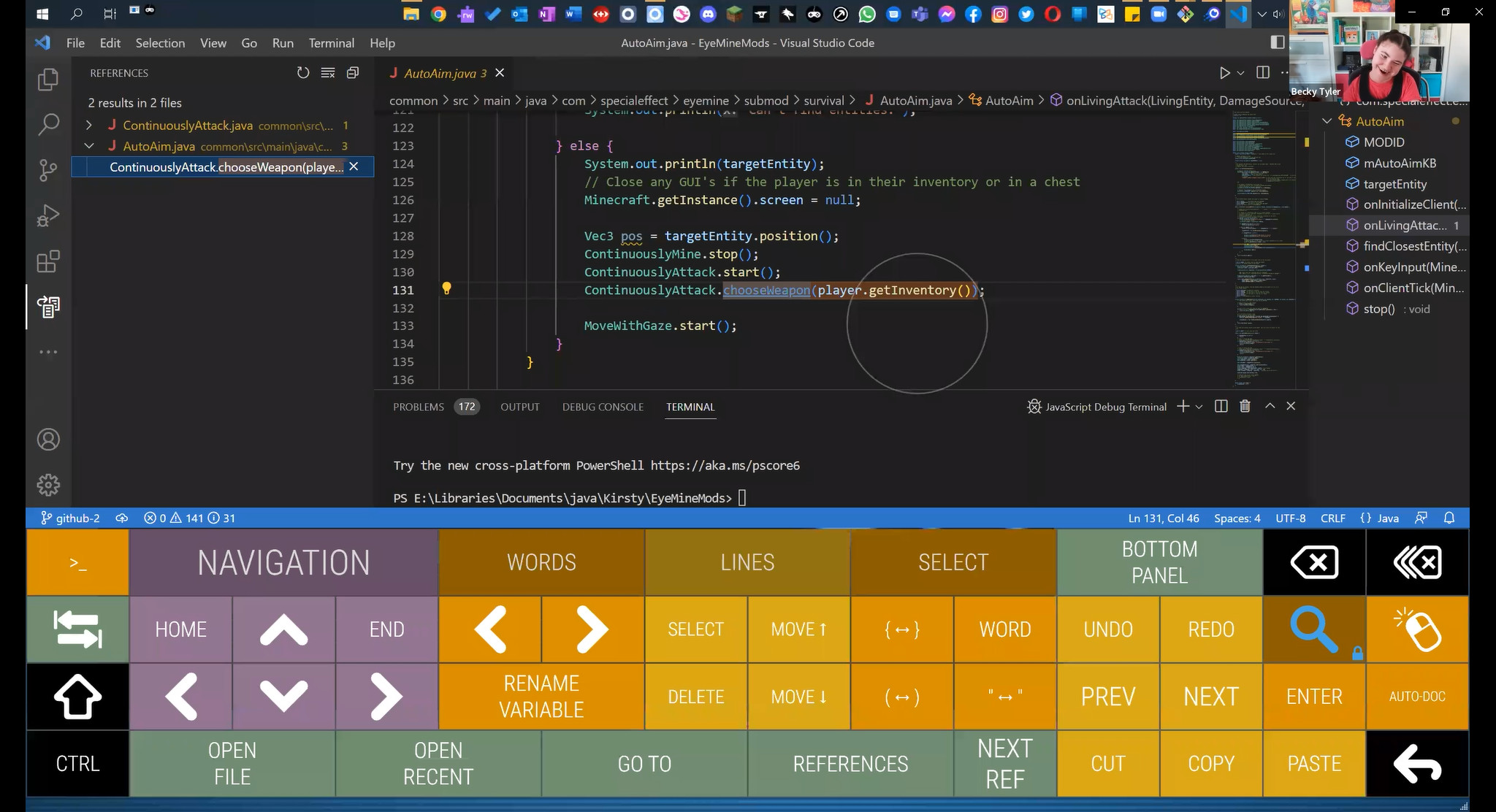This screenshot has height=812, width=1496.
Task: Click the lightbulb quick-fix icon on line 131
Action: (x=446, y=289)
